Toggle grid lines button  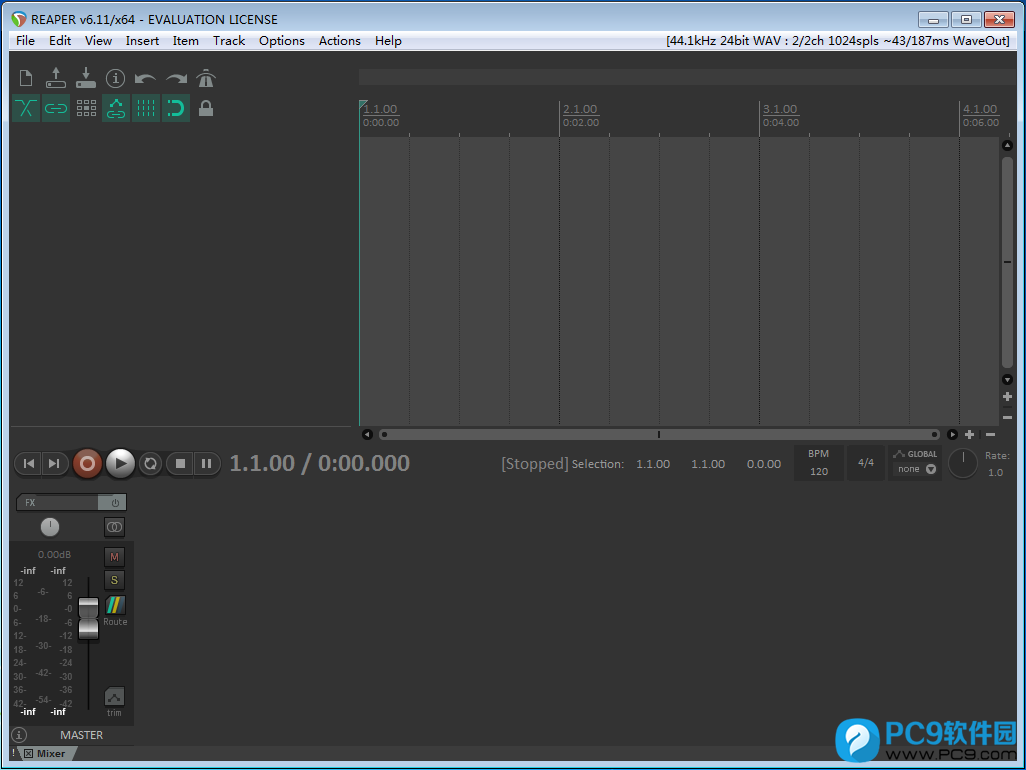[x=146, y=108]
